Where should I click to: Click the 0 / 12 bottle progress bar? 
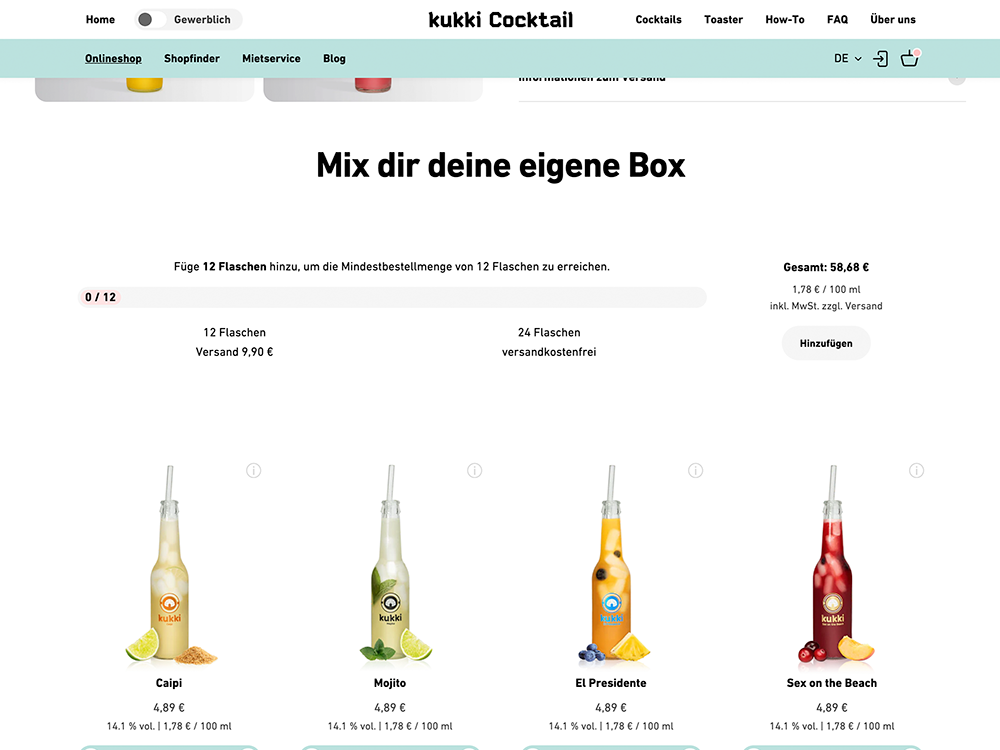392,297
